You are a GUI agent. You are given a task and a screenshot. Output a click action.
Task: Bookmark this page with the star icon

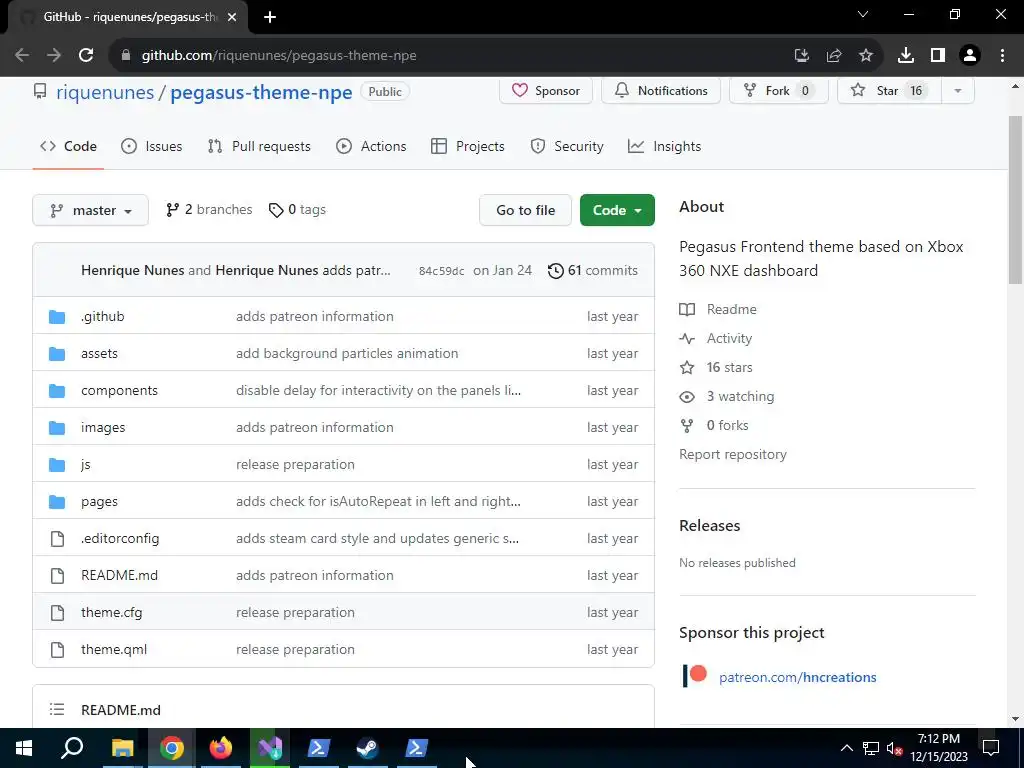866,56
